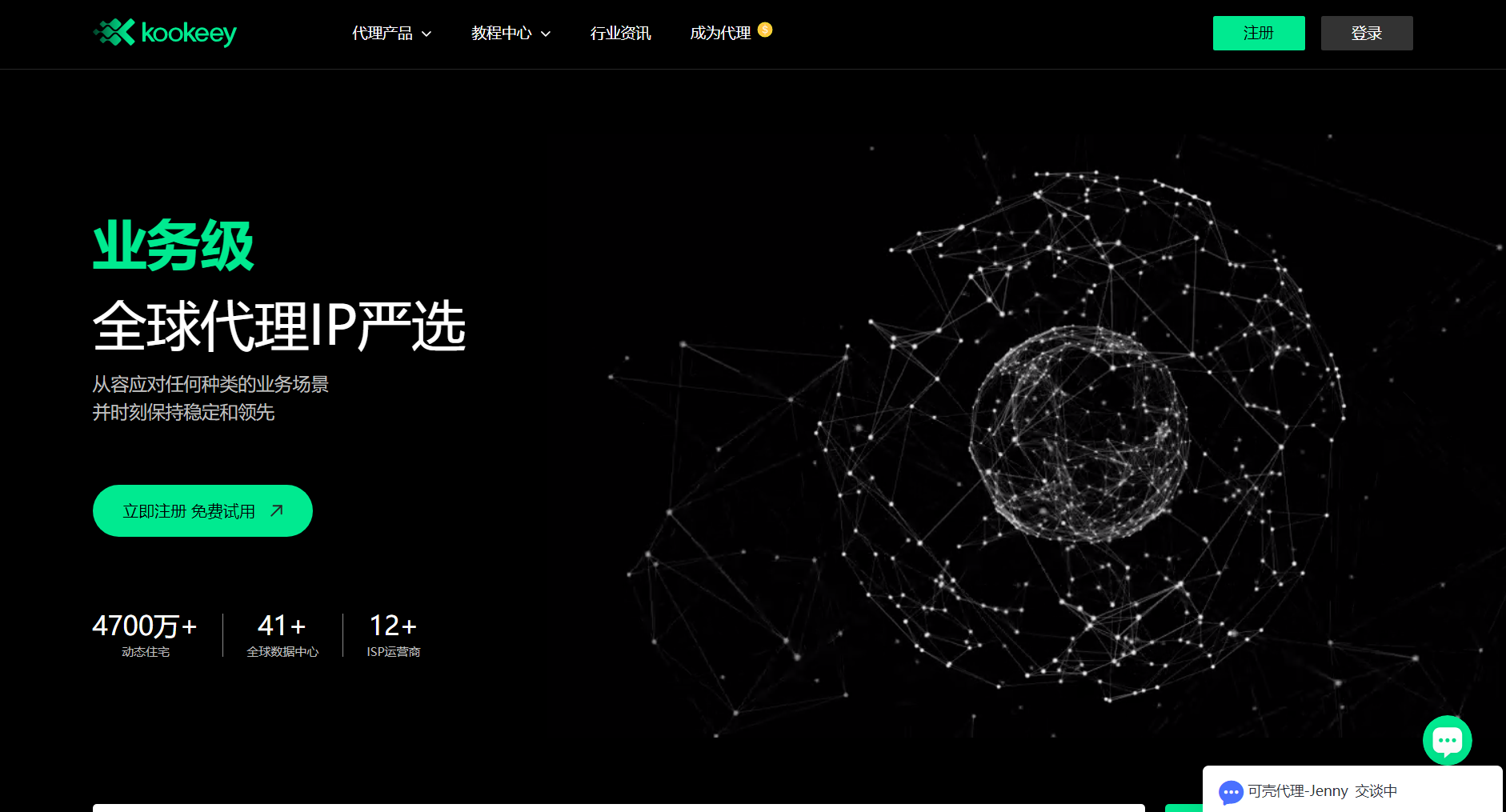Open the 教程中心 menu

tap(501, 33)
